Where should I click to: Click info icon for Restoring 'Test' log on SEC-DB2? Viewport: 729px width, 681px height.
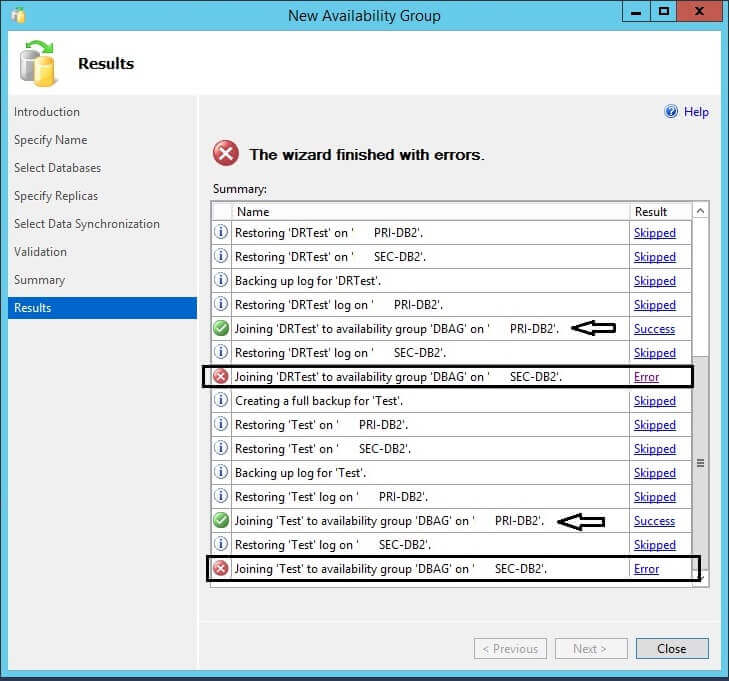[221, 544]
